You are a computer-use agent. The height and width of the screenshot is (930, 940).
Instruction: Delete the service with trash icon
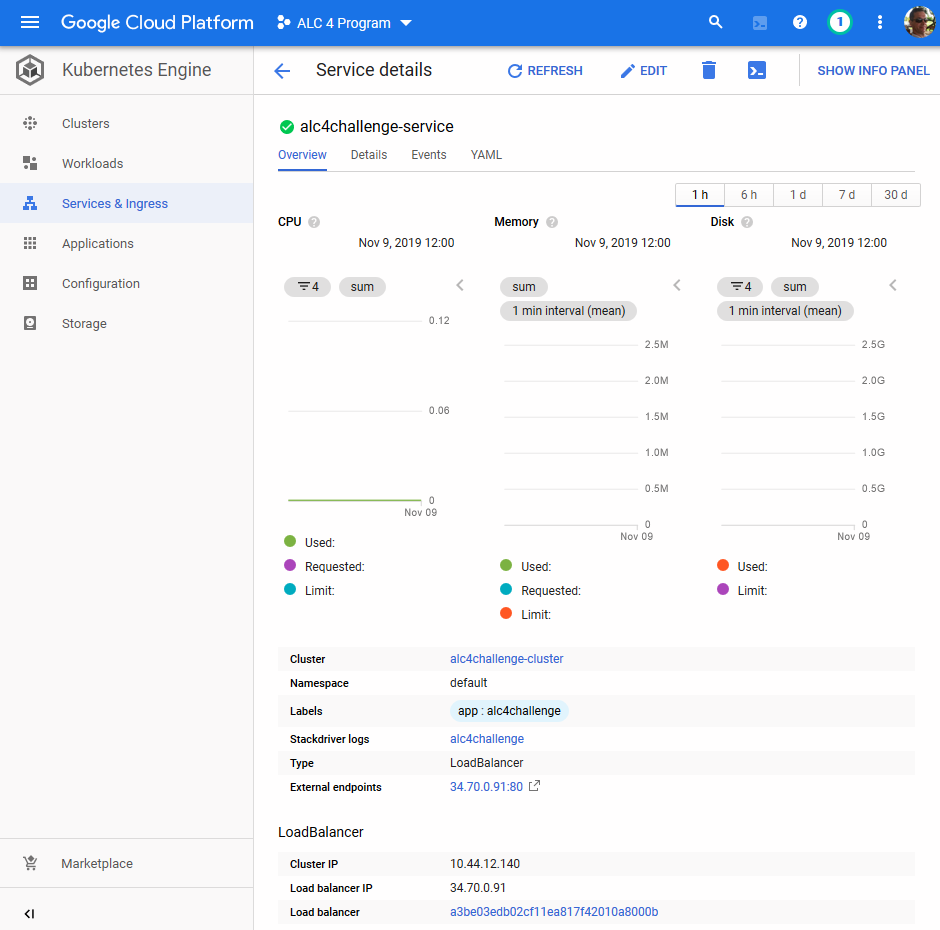coord(709,70)
